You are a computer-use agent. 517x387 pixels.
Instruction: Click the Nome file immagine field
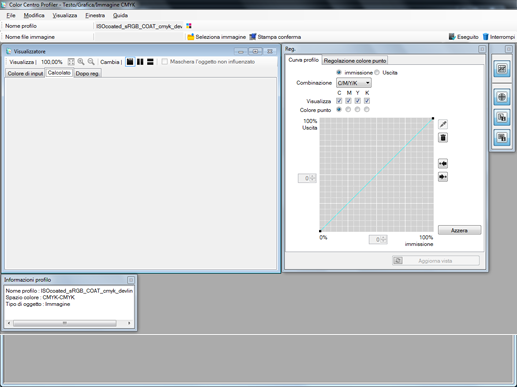click(x=139, y=37)
